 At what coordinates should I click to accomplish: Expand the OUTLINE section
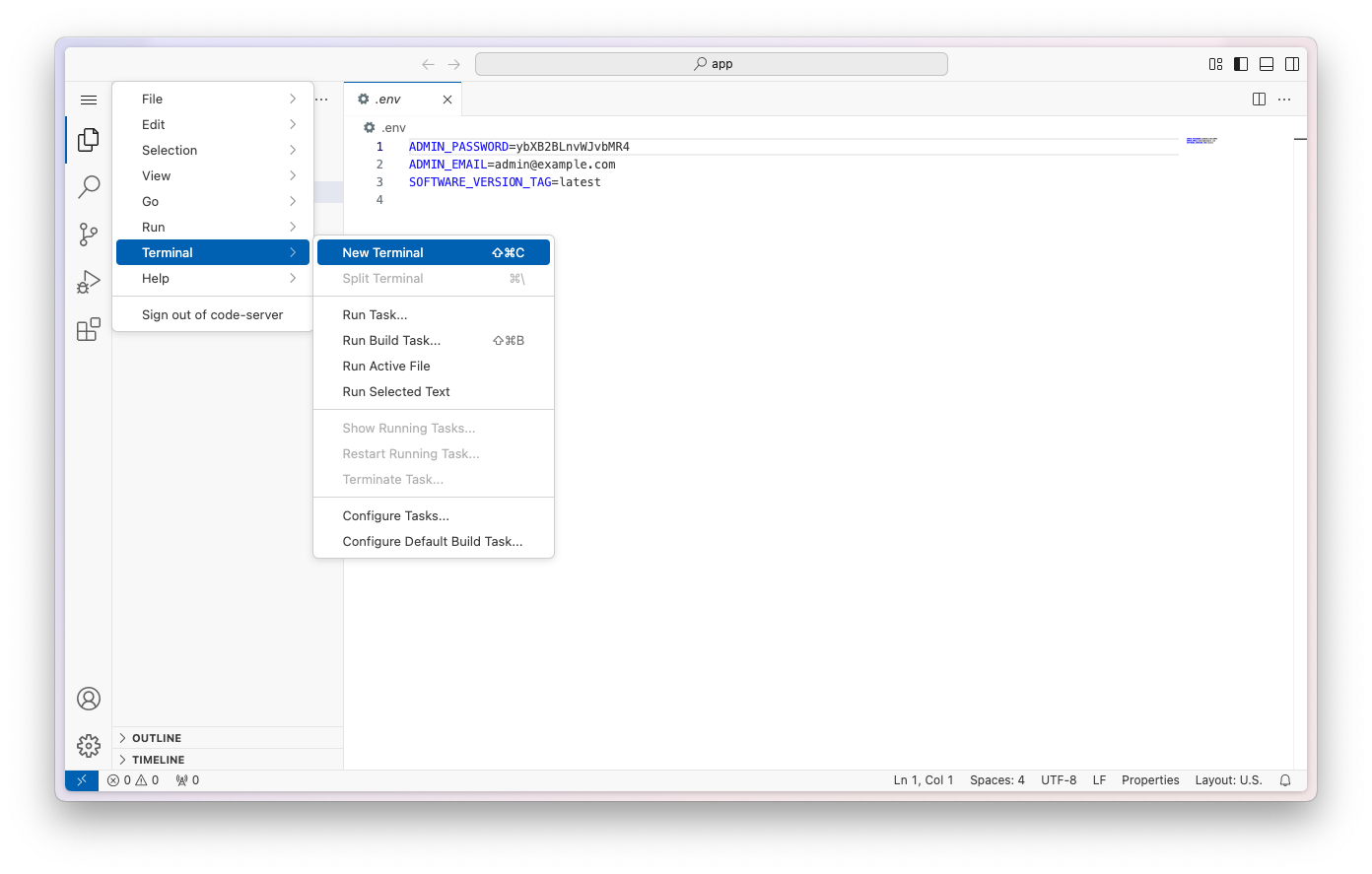[157, 738]
